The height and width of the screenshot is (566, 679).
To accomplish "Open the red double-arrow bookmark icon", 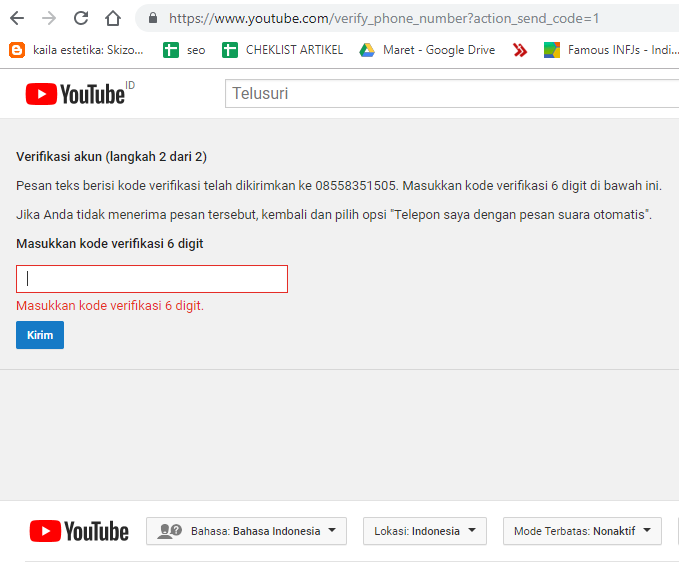I will tap(520, 50).
